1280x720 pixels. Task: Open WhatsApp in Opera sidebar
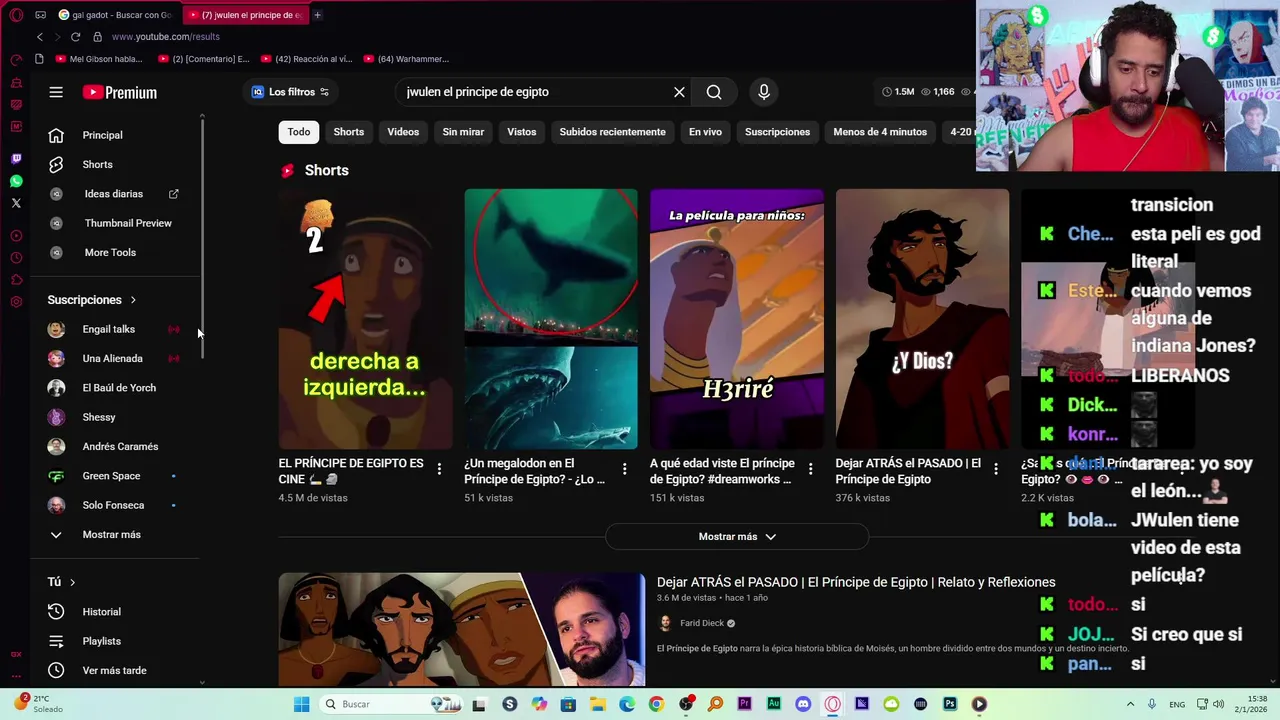point(16,181)
